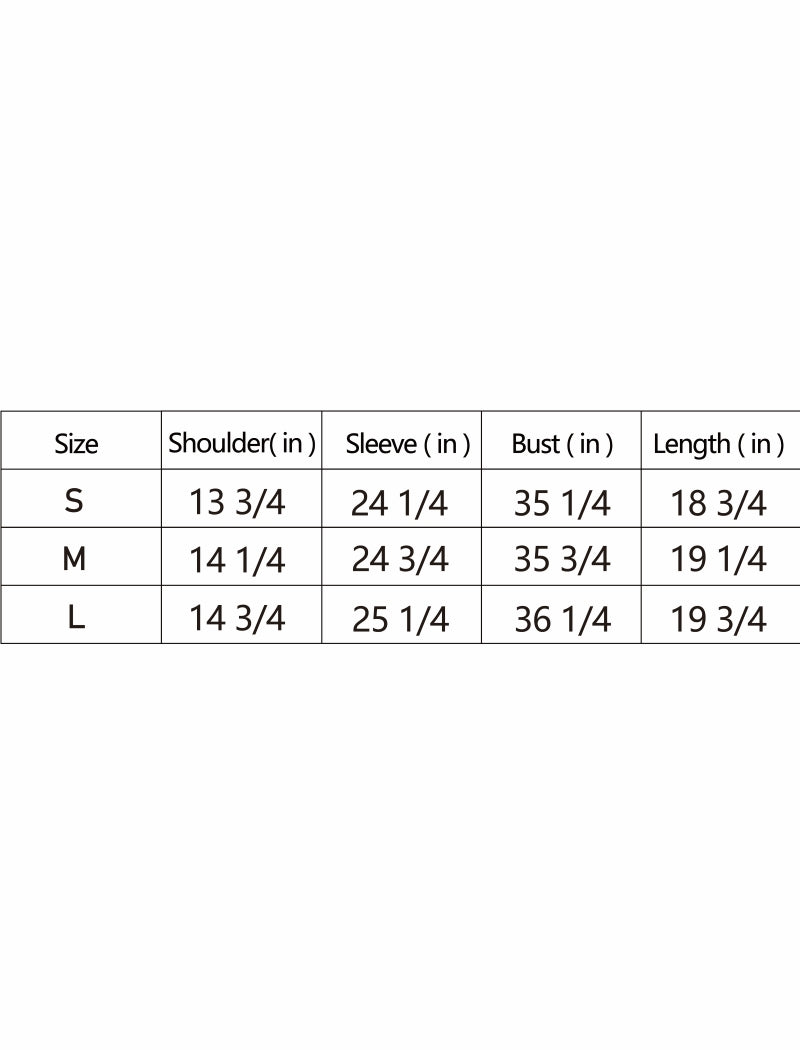Click bust value 36 1/4 for size L
This screenshot has height=1050, width=800.
[562, 620]
